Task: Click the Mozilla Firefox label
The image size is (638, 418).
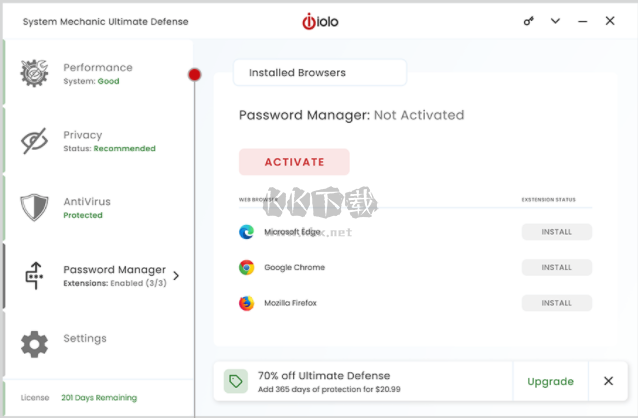Action: [290, 303]
